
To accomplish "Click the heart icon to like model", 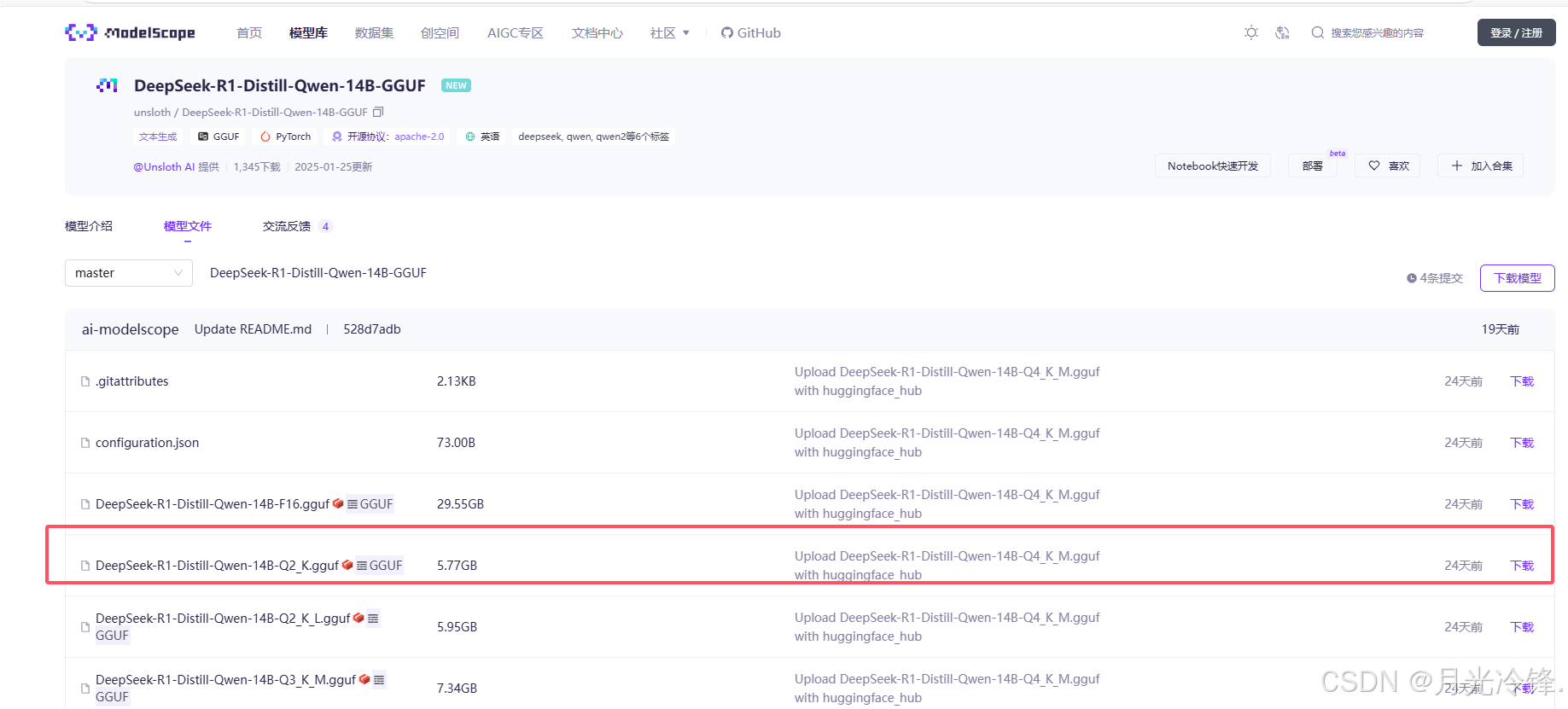I will (1374, 166).
